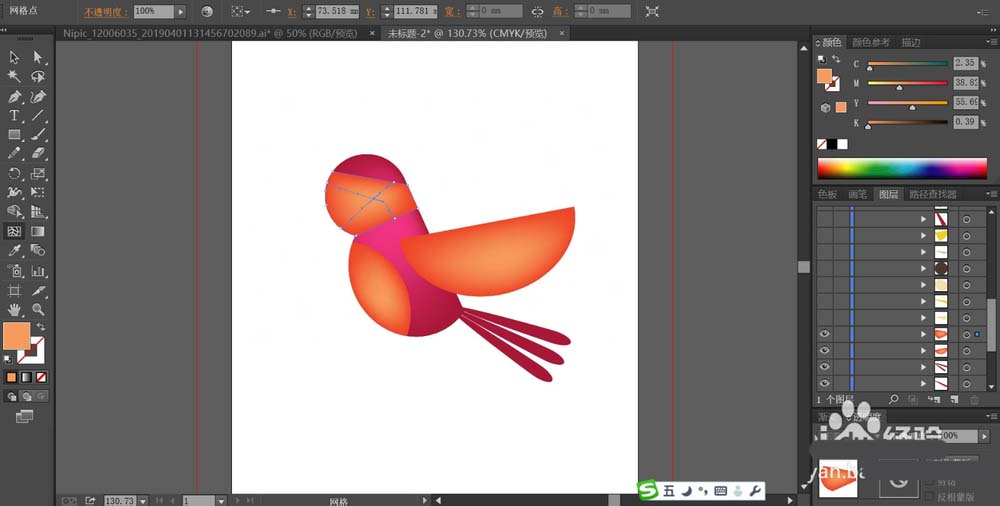Set toolbox fill mode to None
Viewport: 1000px width, 506px height.
[x=41, y=377]
